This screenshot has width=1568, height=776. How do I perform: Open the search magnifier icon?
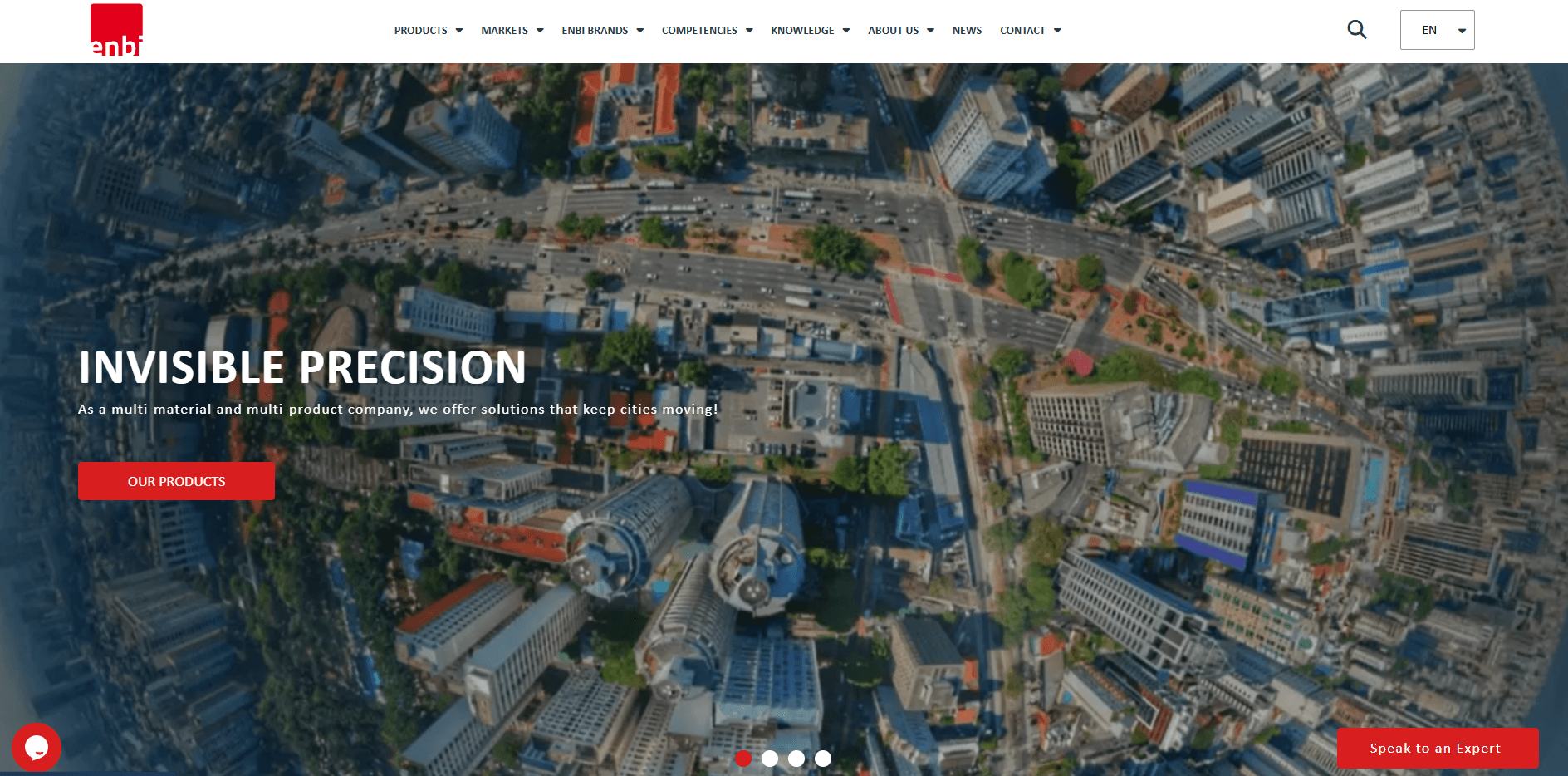(x=1356, y=30)
